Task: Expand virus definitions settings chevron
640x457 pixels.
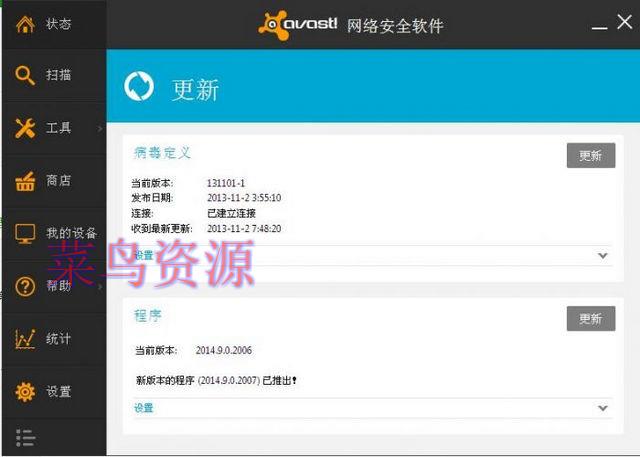Action: 603,256
